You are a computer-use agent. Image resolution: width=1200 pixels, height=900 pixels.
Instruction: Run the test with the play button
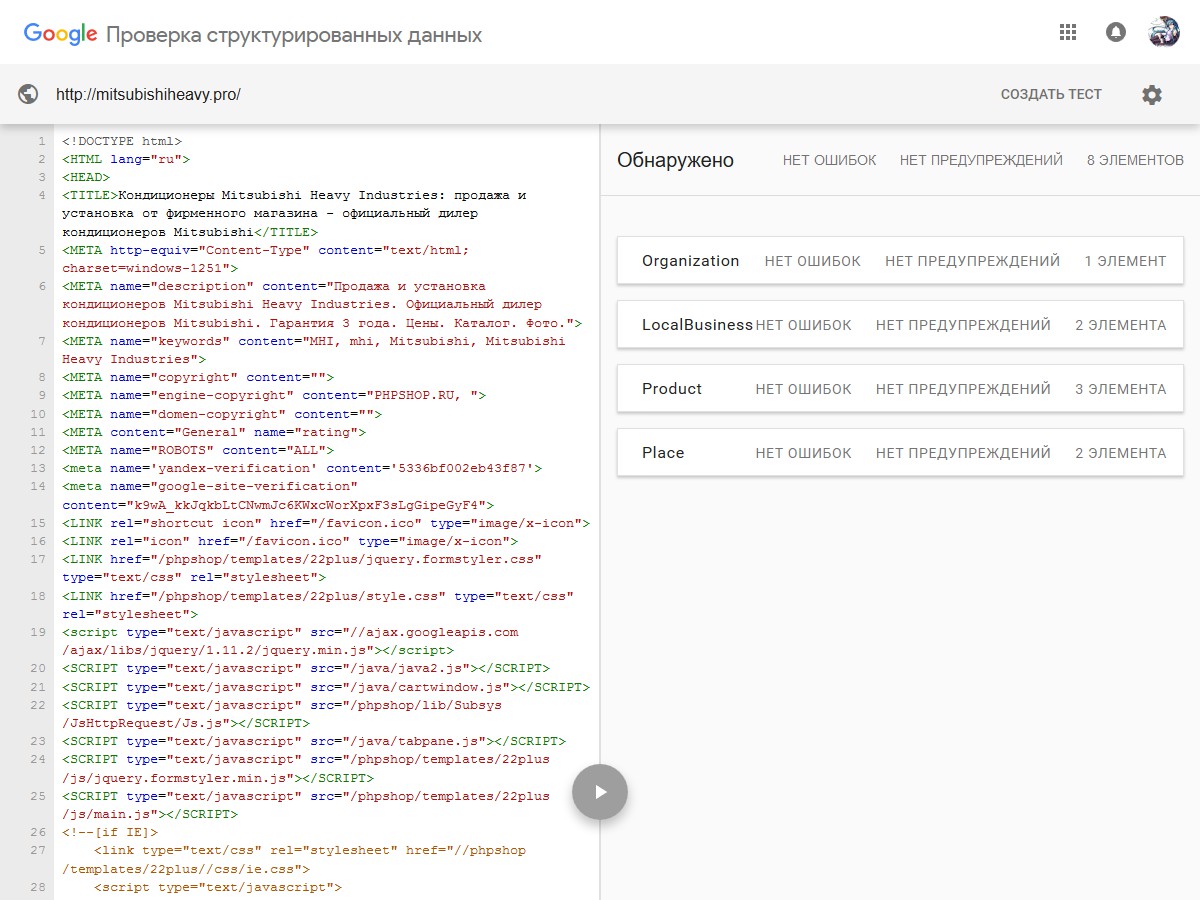(x=600, y=792)
